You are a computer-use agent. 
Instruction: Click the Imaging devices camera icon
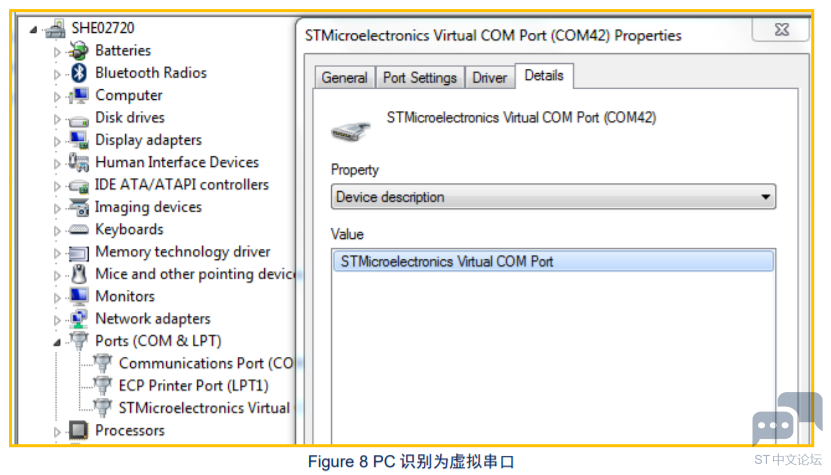(x=79, y=207)
